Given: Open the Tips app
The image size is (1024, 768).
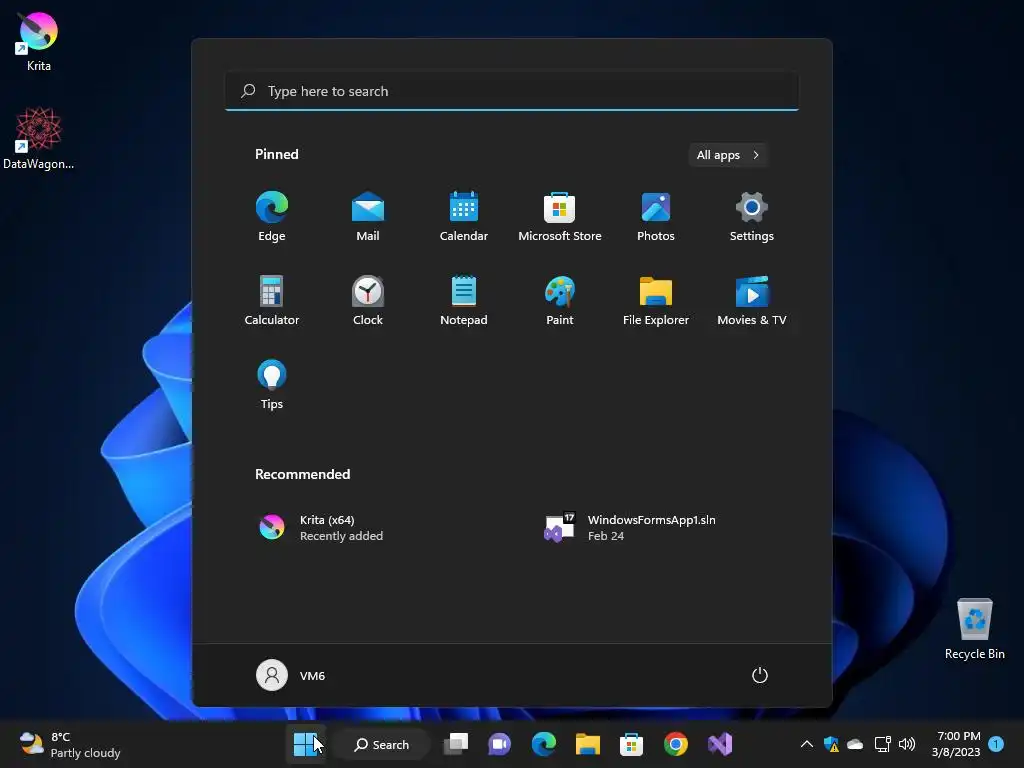Looking at the screenshot, I should (x=272, y=385).
